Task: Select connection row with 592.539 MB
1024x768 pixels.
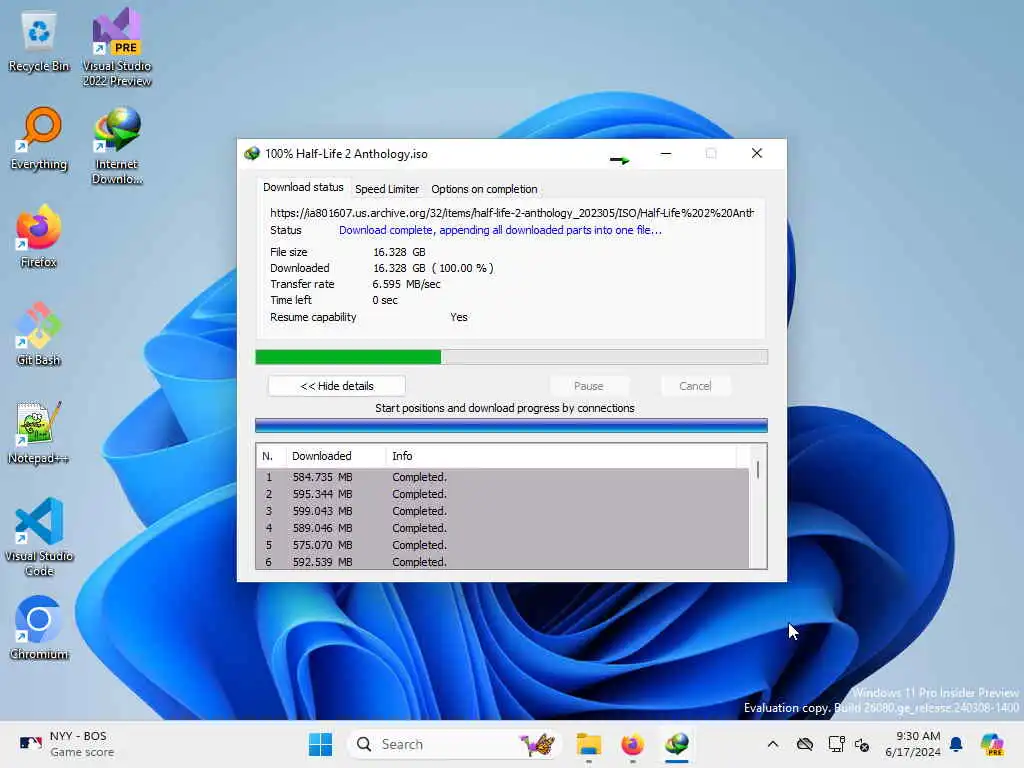Action: click(x=503, y=562)
